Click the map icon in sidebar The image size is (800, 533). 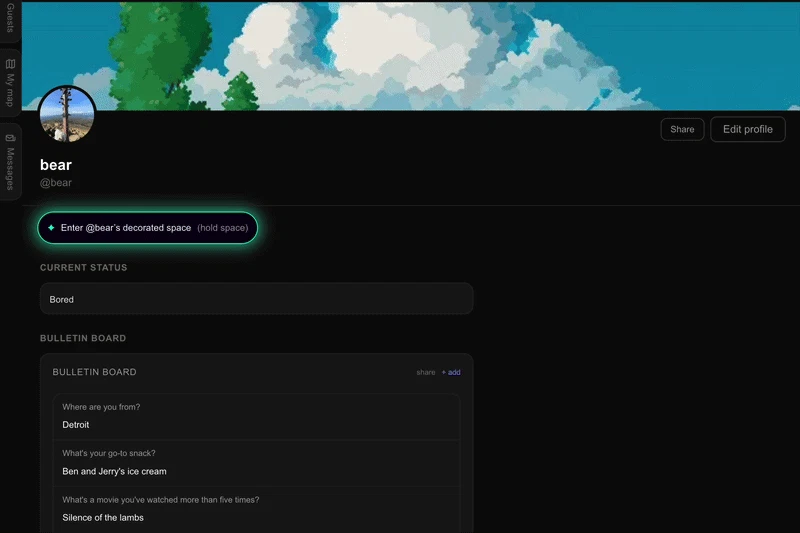[x=10, y=64]
